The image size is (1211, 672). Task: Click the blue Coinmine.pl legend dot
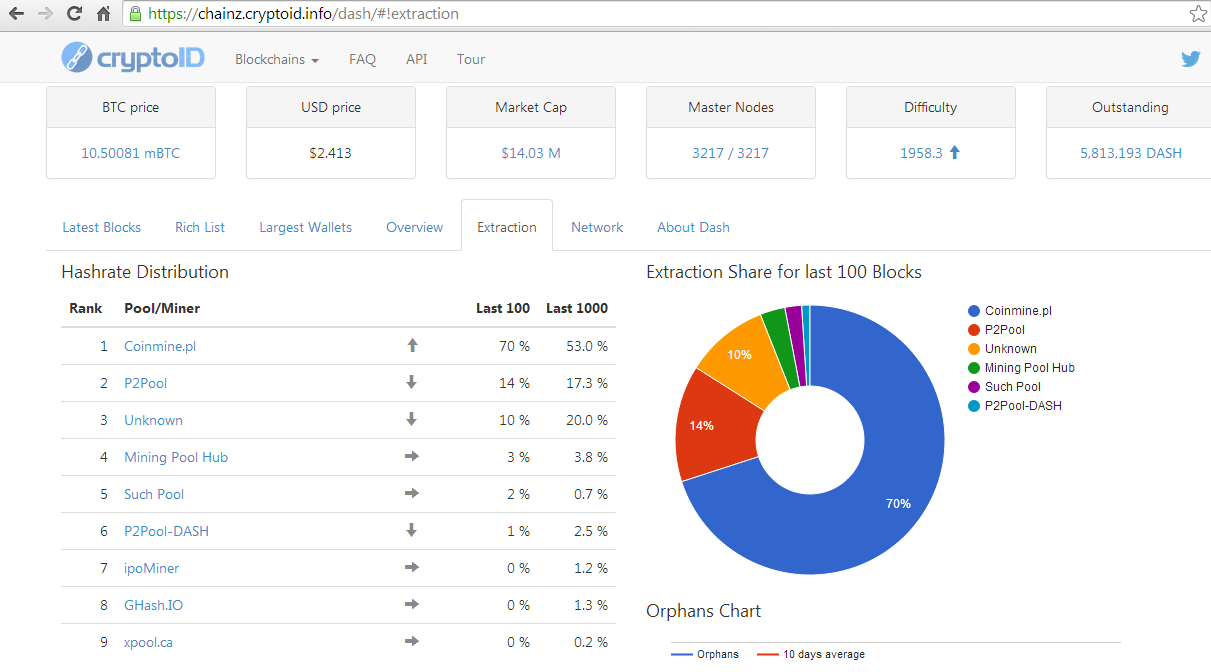[974, 311]
